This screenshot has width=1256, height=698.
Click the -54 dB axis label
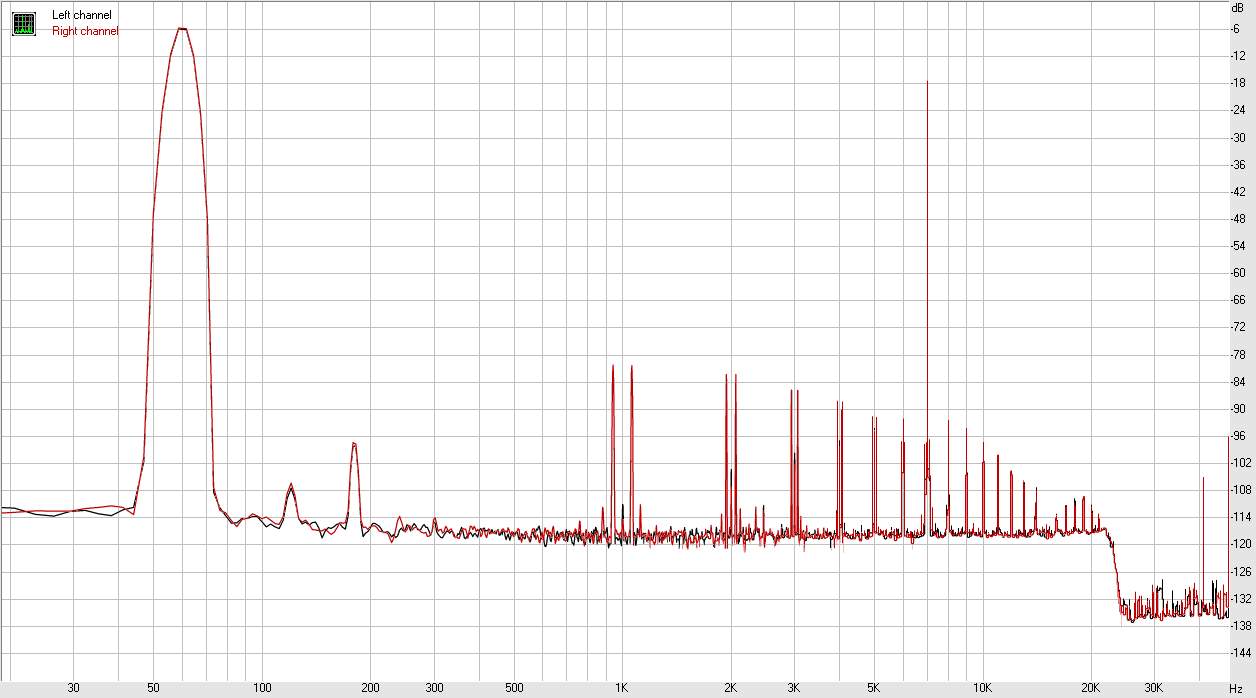(x=1238, y=246)
